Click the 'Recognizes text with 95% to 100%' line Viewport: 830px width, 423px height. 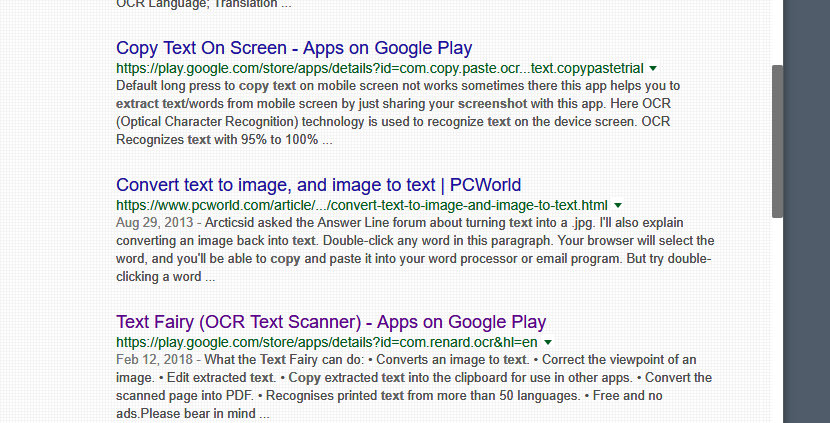[224, 140]
